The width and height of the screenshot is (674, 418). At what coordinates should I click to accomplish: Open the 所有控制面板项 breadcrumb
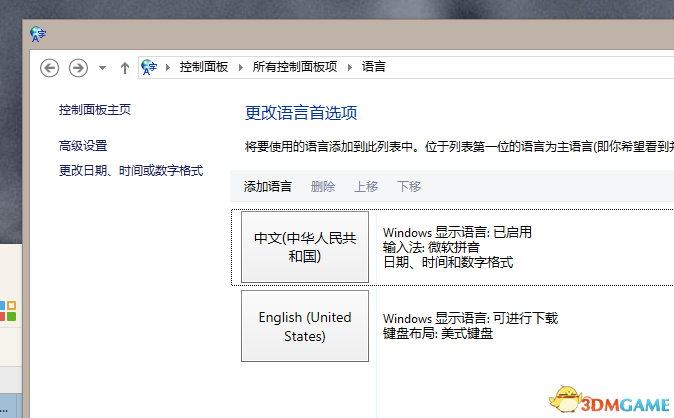coord(295,67)
